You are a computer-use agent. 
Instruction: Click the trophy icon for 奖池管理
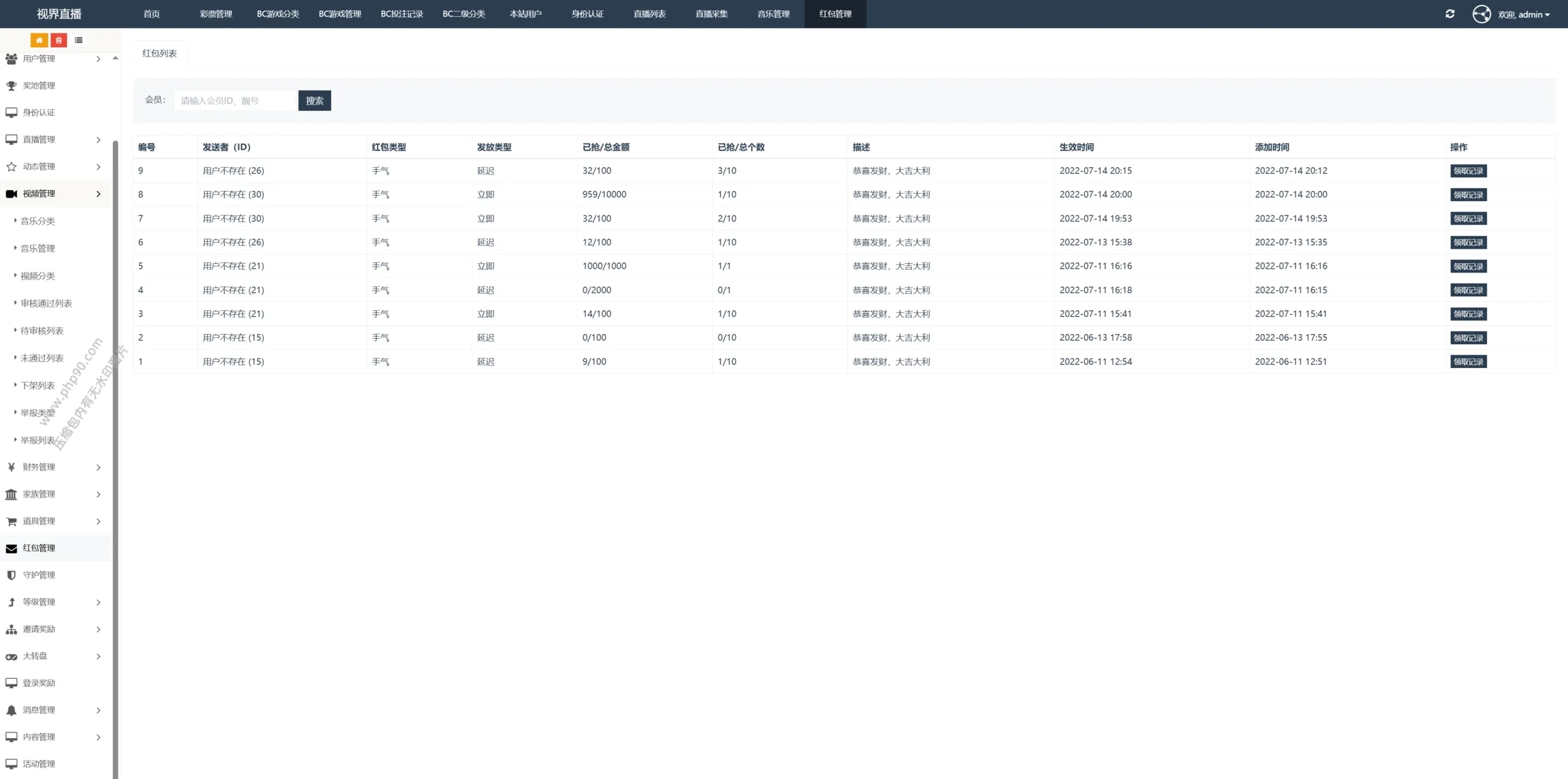(x=11, y=86)
